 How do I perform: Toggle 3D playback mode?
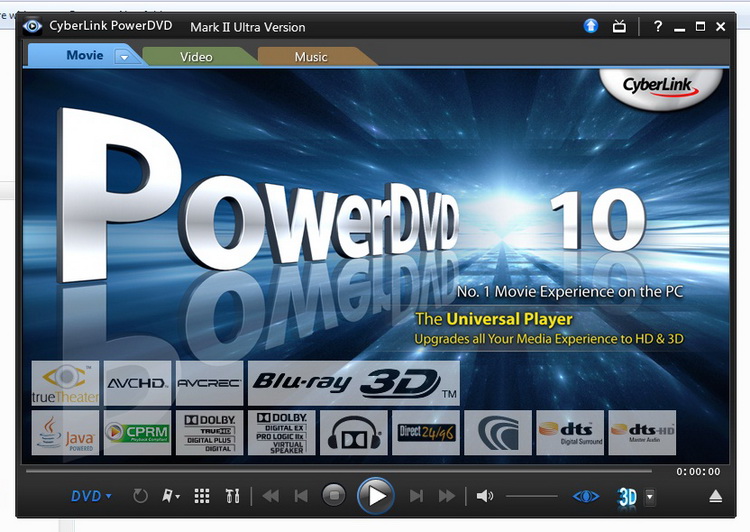[x=627, y=497]
